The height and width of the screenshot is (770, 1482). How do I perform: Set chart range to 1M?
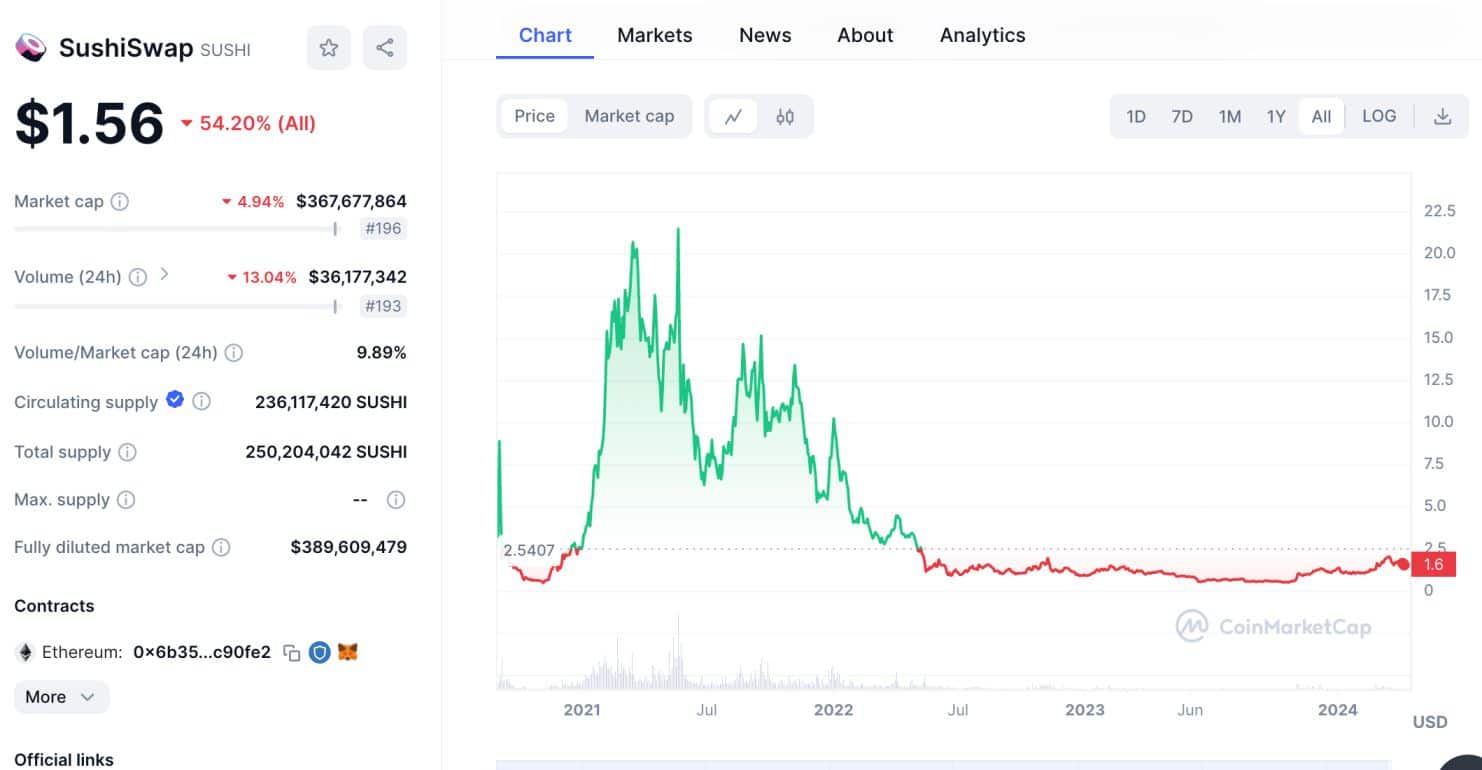pyautogui.click(x=1230, y=116)
